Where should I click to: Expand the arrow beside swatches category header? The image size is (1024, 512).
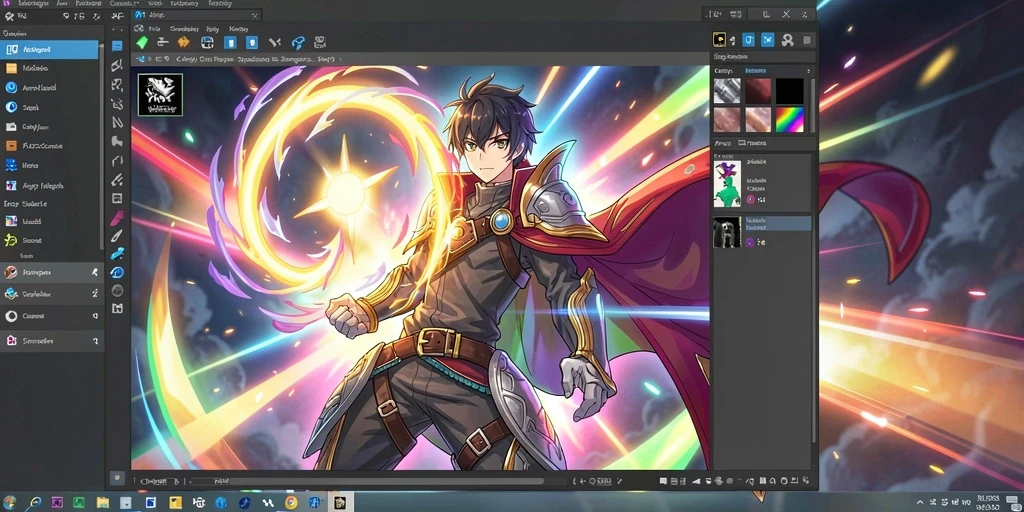click(808, 71)
